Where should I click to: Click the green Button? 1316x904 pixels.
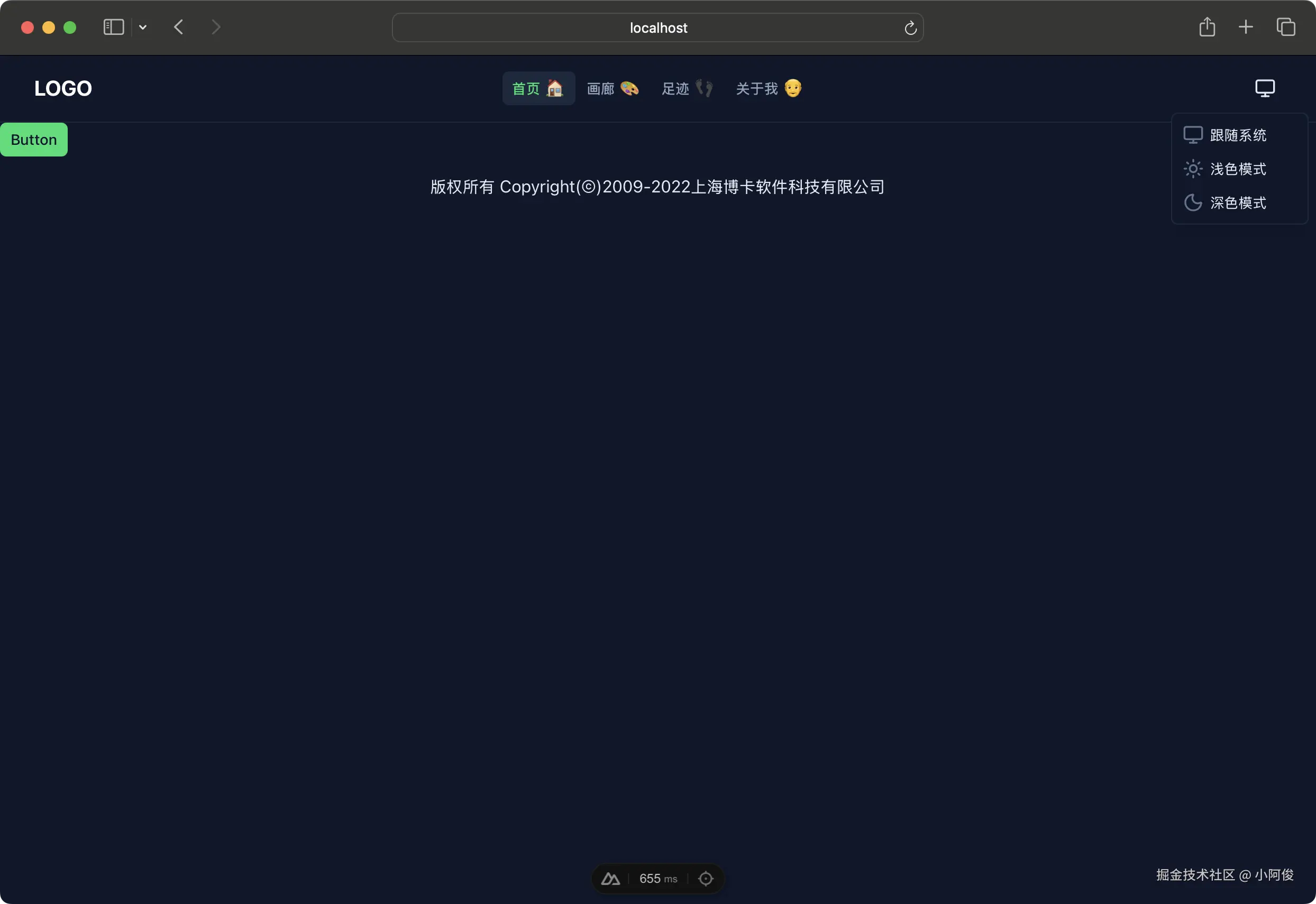[x=34, y=140]
